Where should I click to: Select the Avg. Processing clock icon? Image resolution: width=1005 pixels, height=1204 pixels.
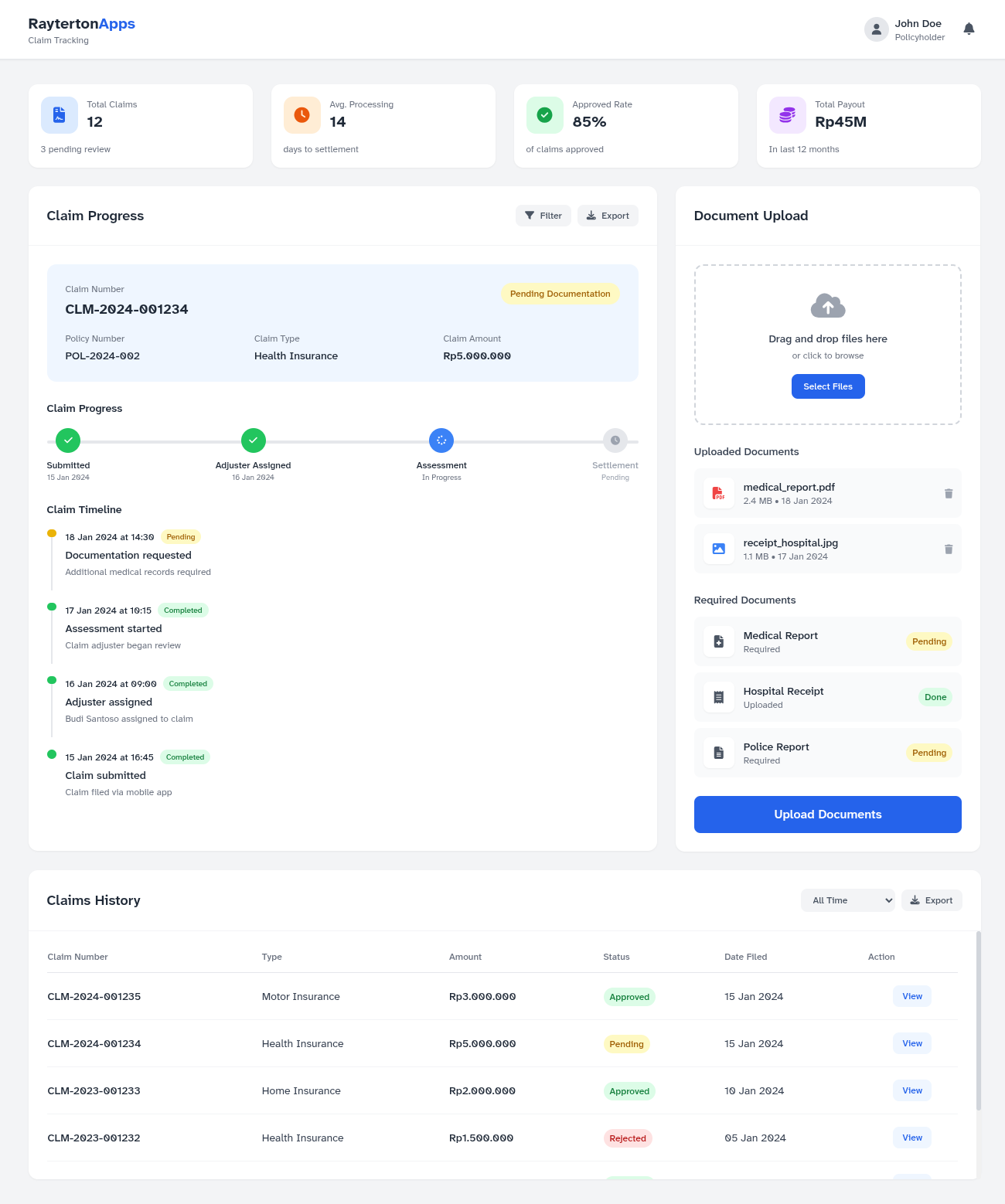point(301,114)
